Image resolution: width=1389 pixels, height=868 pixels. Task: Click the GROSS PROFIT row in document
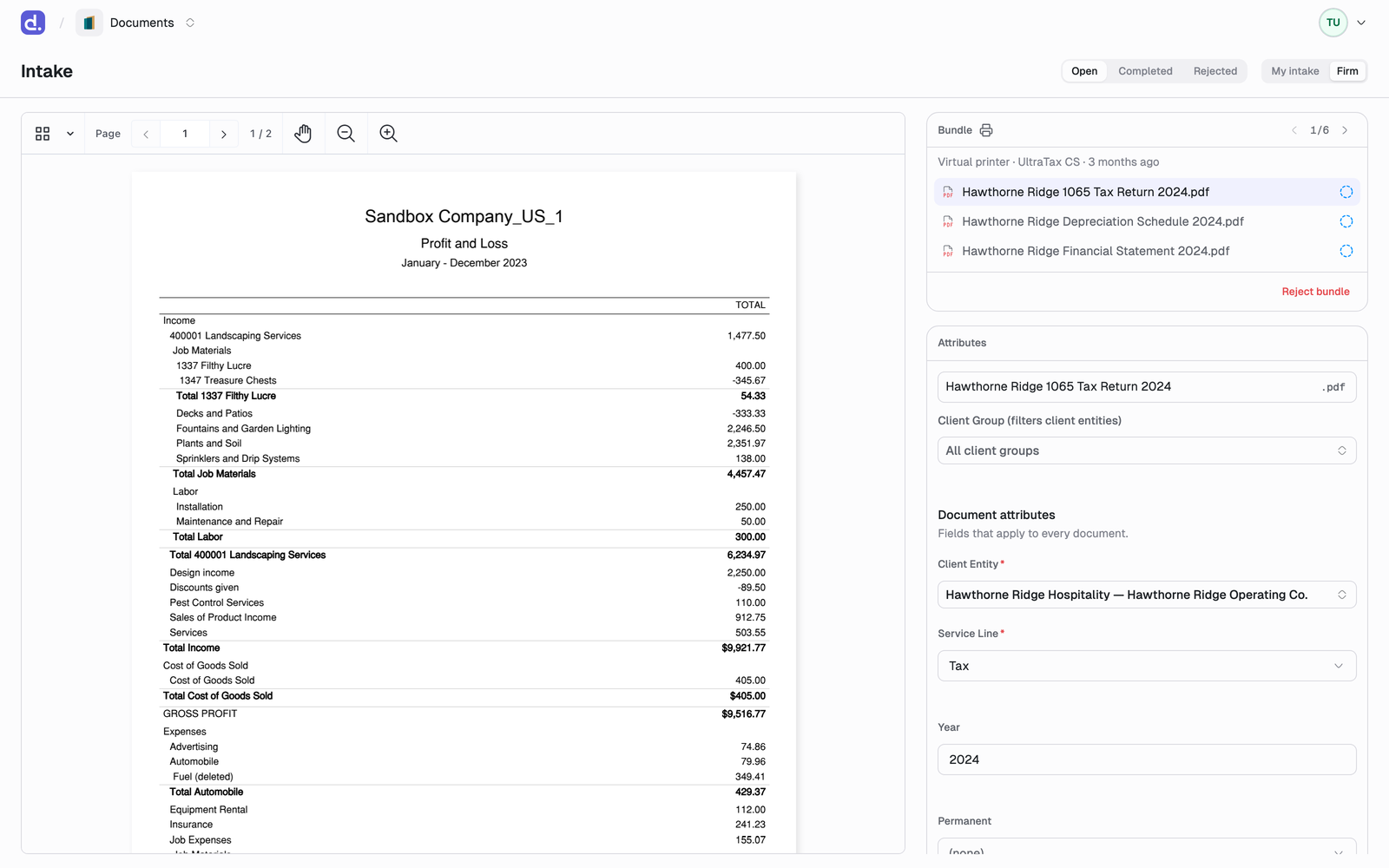pos(464,714)
